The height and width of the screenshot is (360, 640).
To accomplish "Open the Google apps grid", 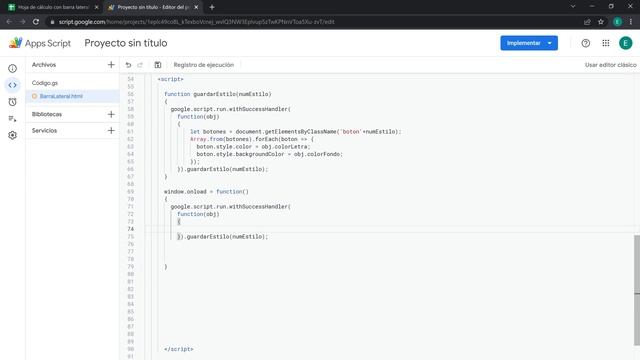I will coord(606,43).
